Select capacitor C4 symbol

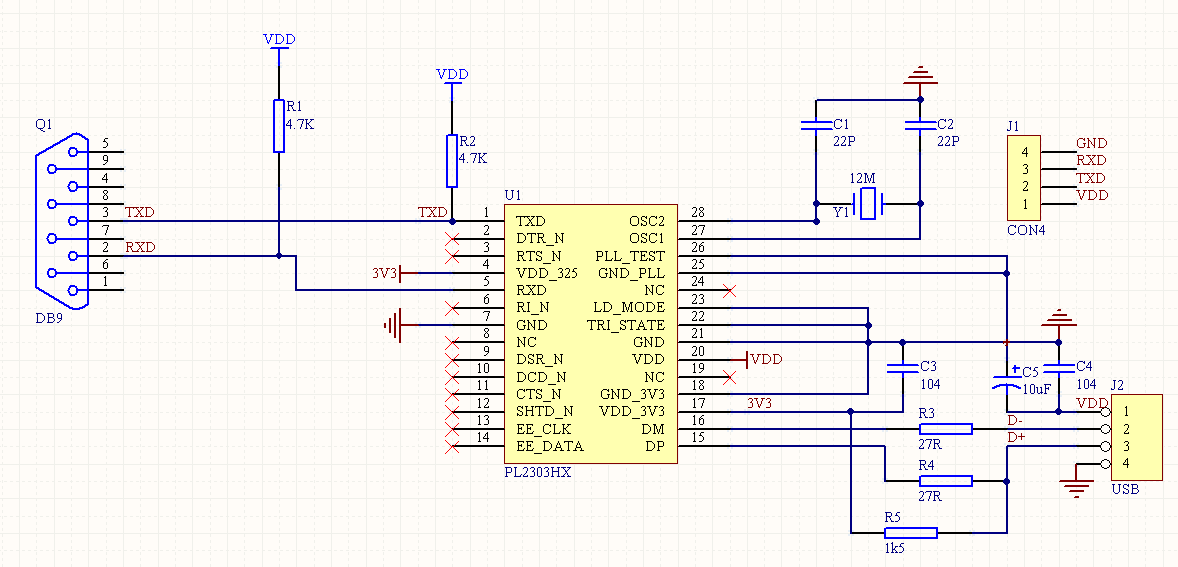(1059, 368)
